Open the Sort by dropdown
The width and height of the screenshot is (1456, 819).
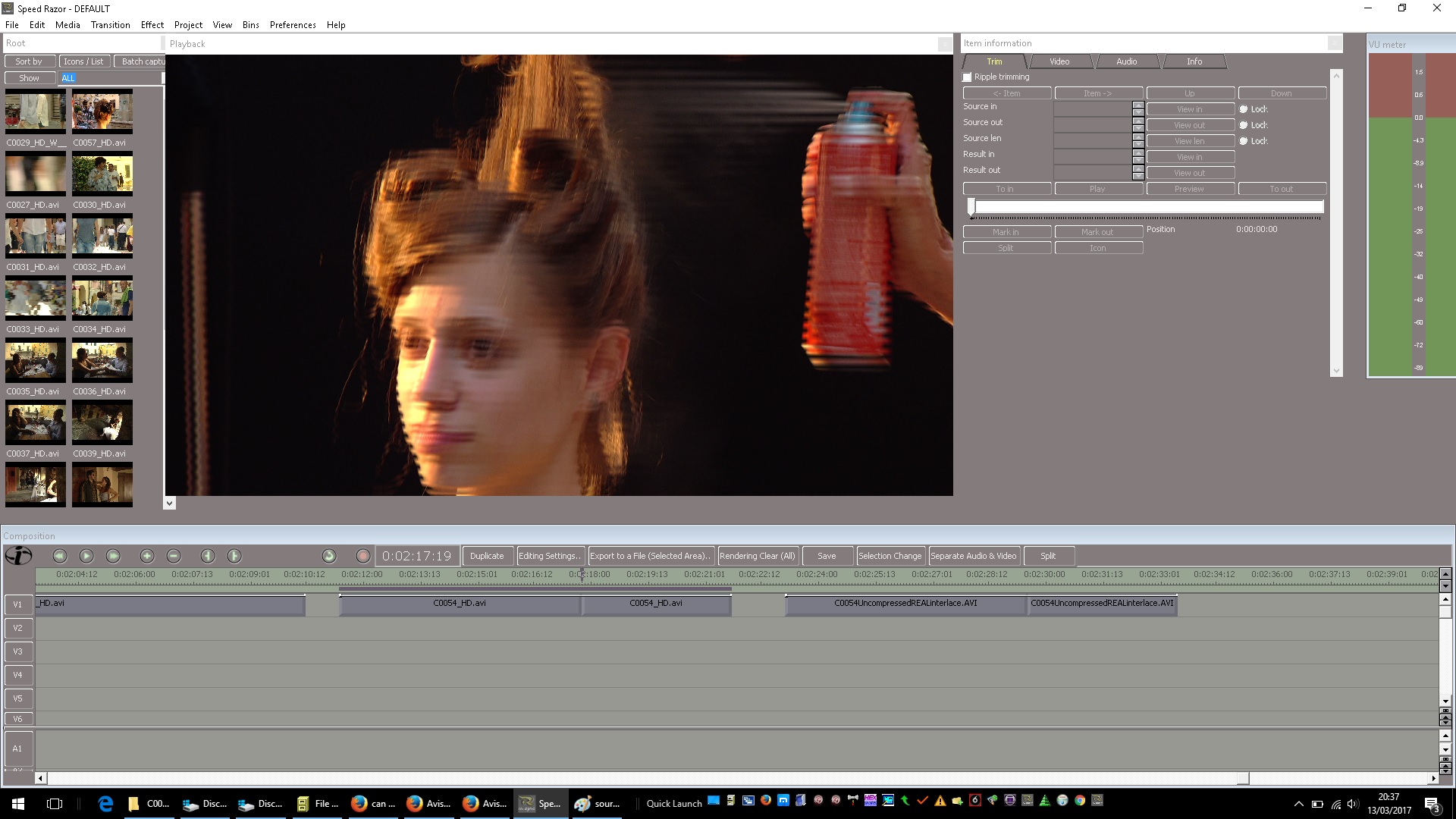click(x=30, y=61)
